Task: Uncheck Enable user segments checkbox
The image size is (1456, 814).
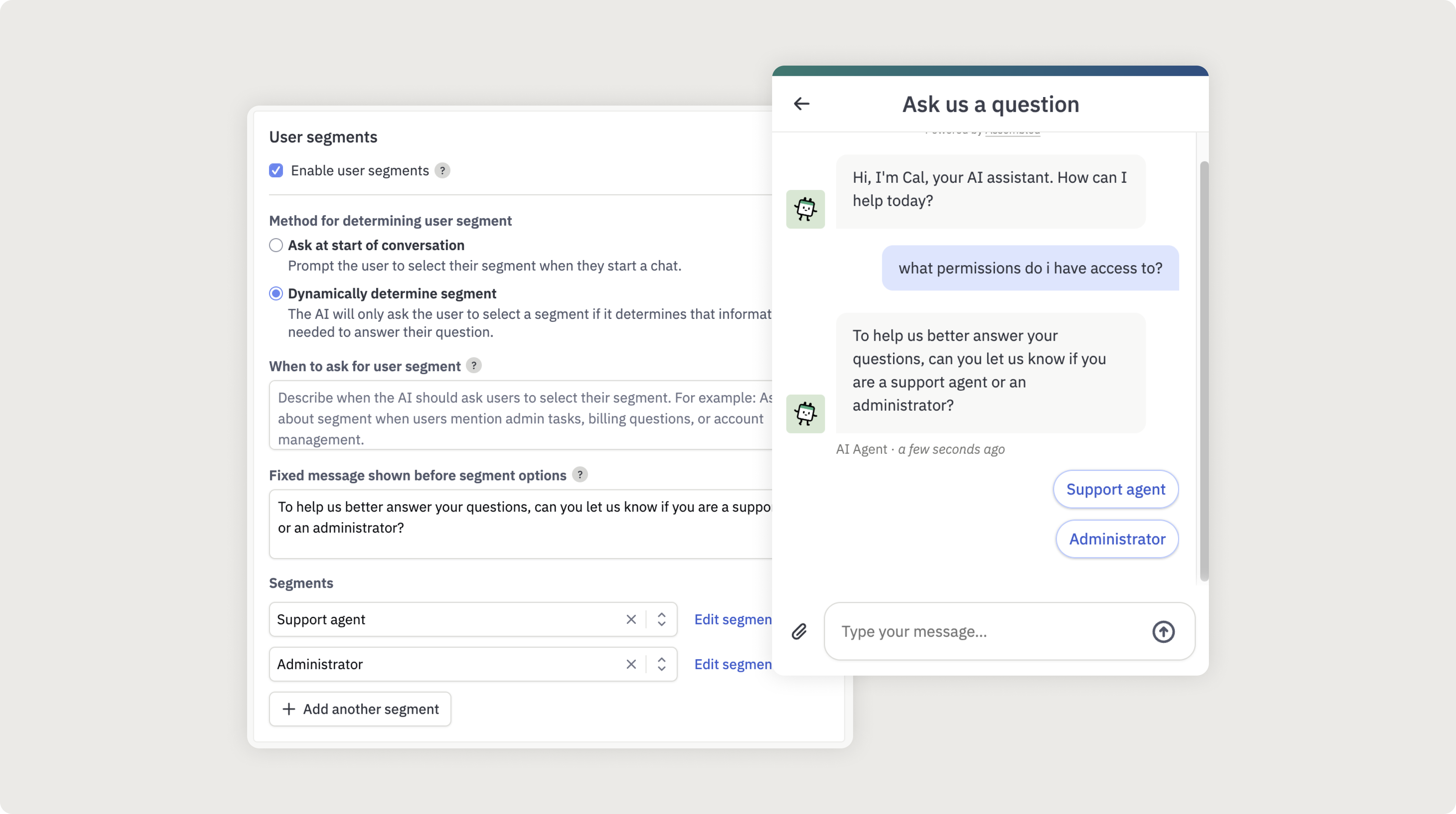Action: (276, 171)
